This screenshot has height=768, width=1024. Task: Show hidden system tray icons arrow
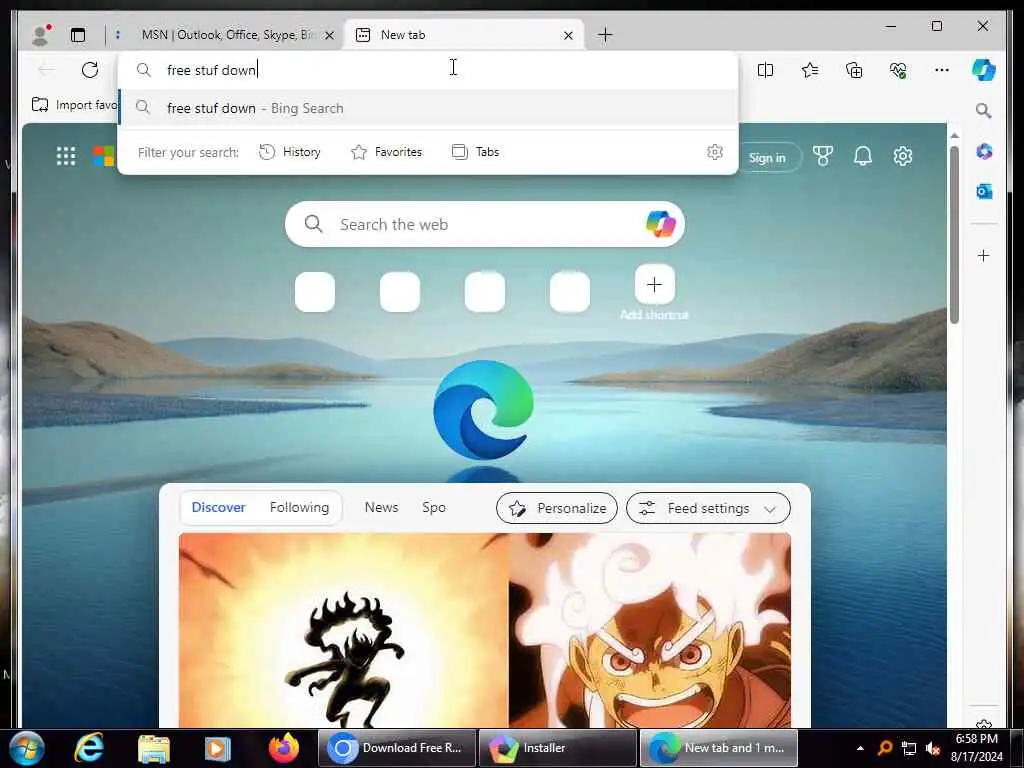pyautogui.click(x=860, y=748)
